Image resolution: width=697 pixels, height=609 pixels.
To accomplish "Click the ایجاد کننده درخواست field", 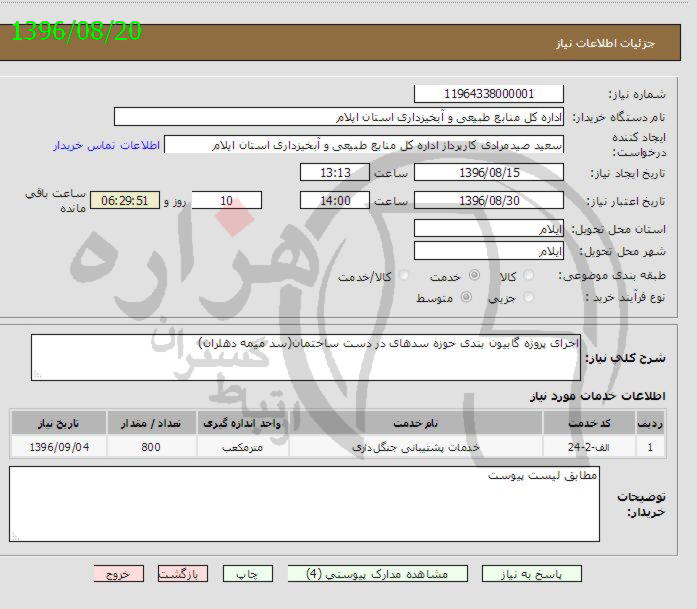I will click(x=364, y=145).
